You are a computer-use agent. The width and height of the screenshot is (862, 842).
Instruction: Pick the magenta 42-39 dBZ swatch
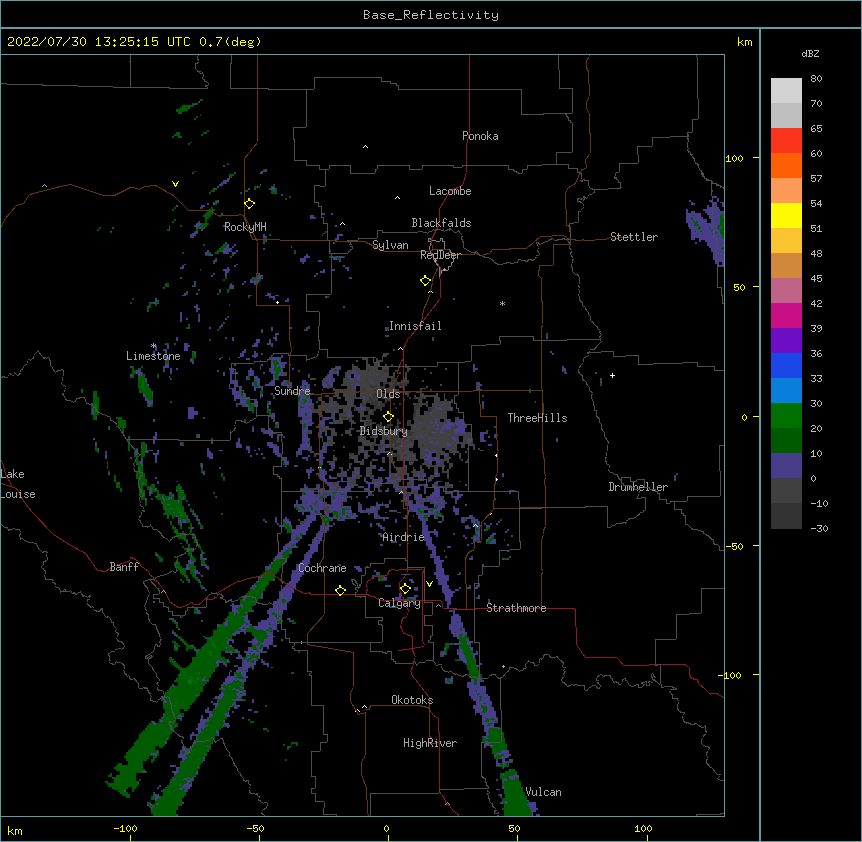[x=786, y=316]
